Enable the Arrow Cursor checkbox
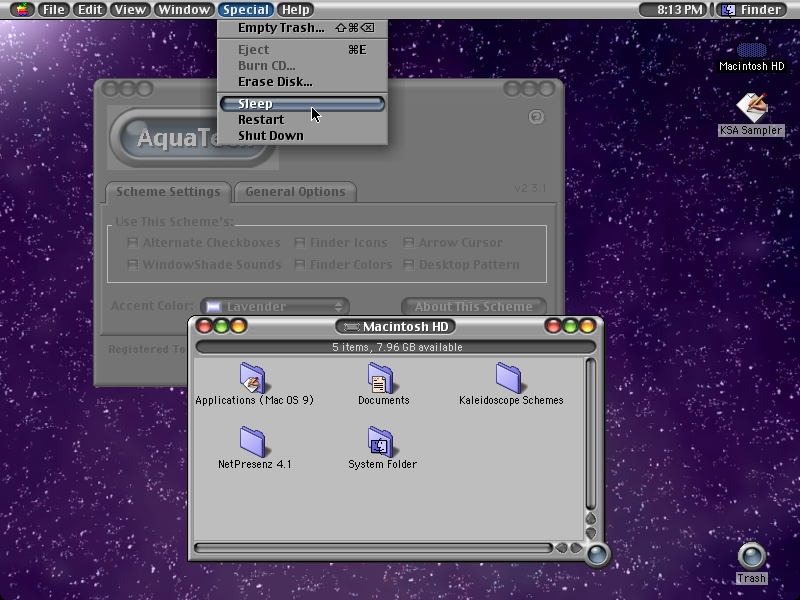The width and height of the screenshot is (800, 600). (409, 243)
